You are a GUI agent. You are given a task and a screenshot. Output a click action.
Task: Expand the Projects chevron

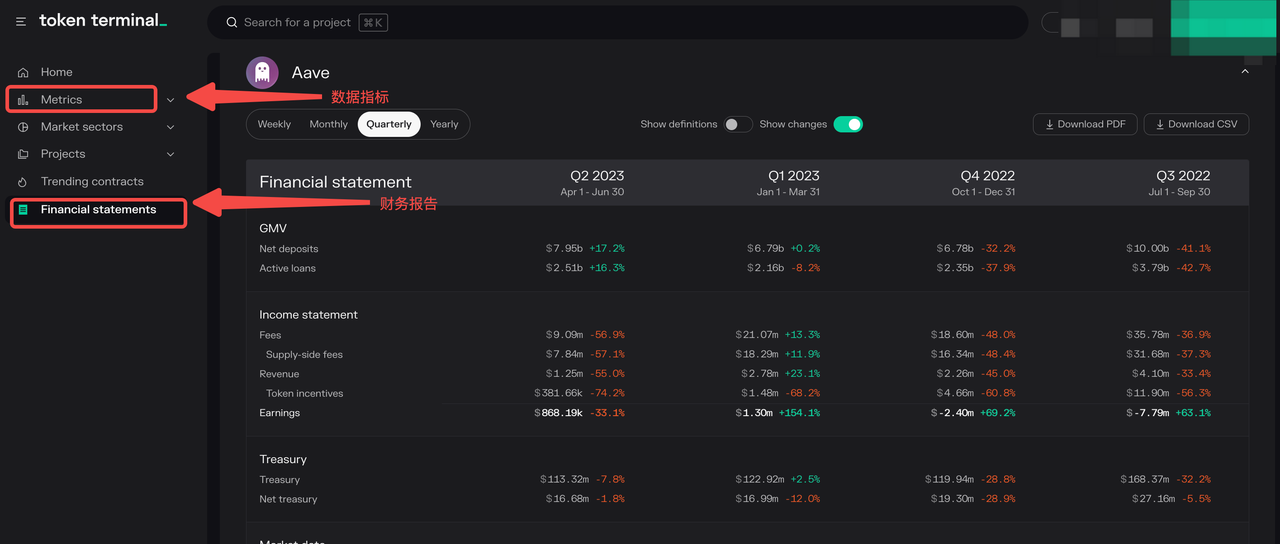(170, 154)
